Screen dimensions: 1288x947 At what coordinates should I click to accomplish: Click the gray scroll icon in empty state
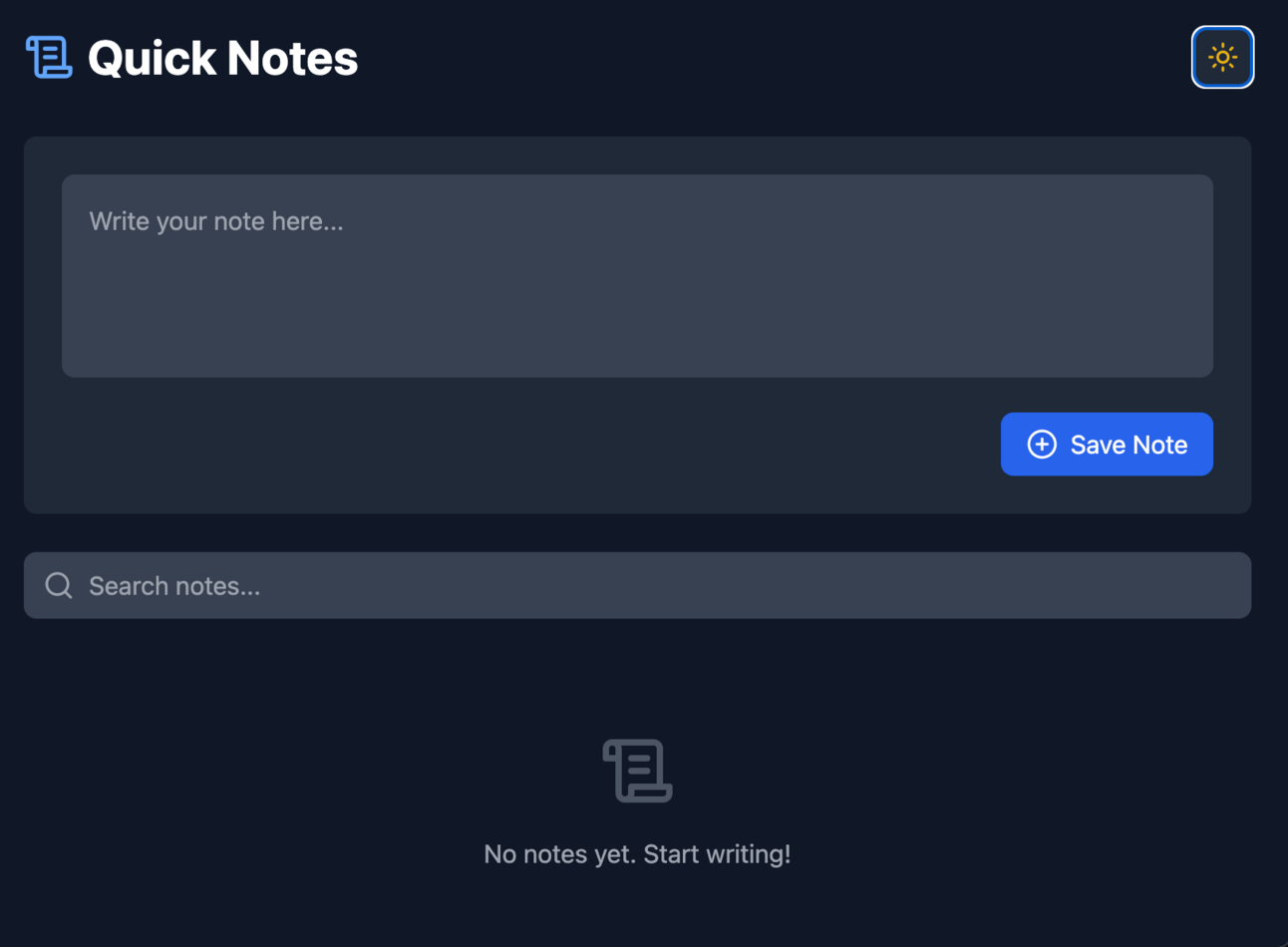(x=637, y=771)
